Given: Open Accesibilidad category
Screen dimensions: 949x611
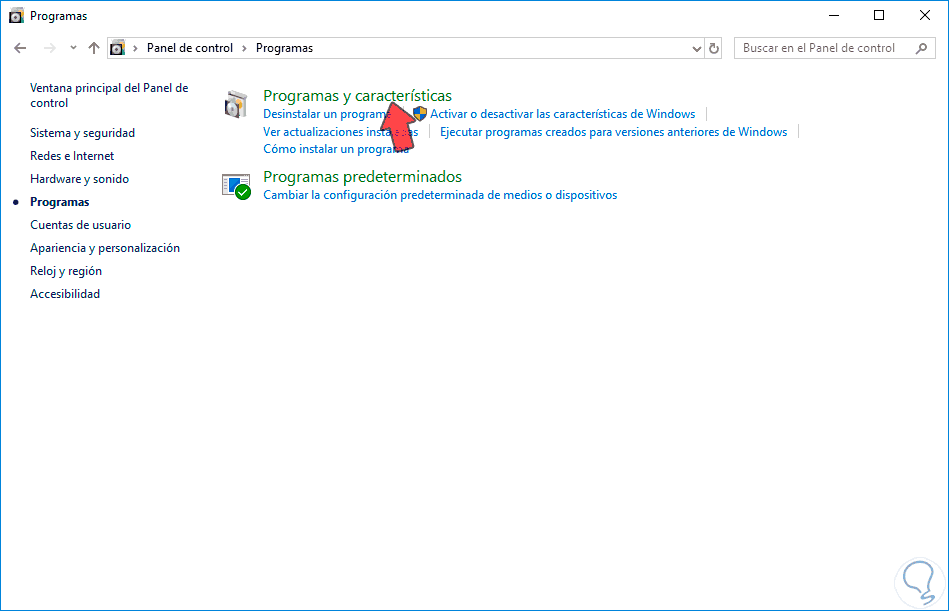Looking at the screenshot, I should pyautogui.click(x=65, y=293).
